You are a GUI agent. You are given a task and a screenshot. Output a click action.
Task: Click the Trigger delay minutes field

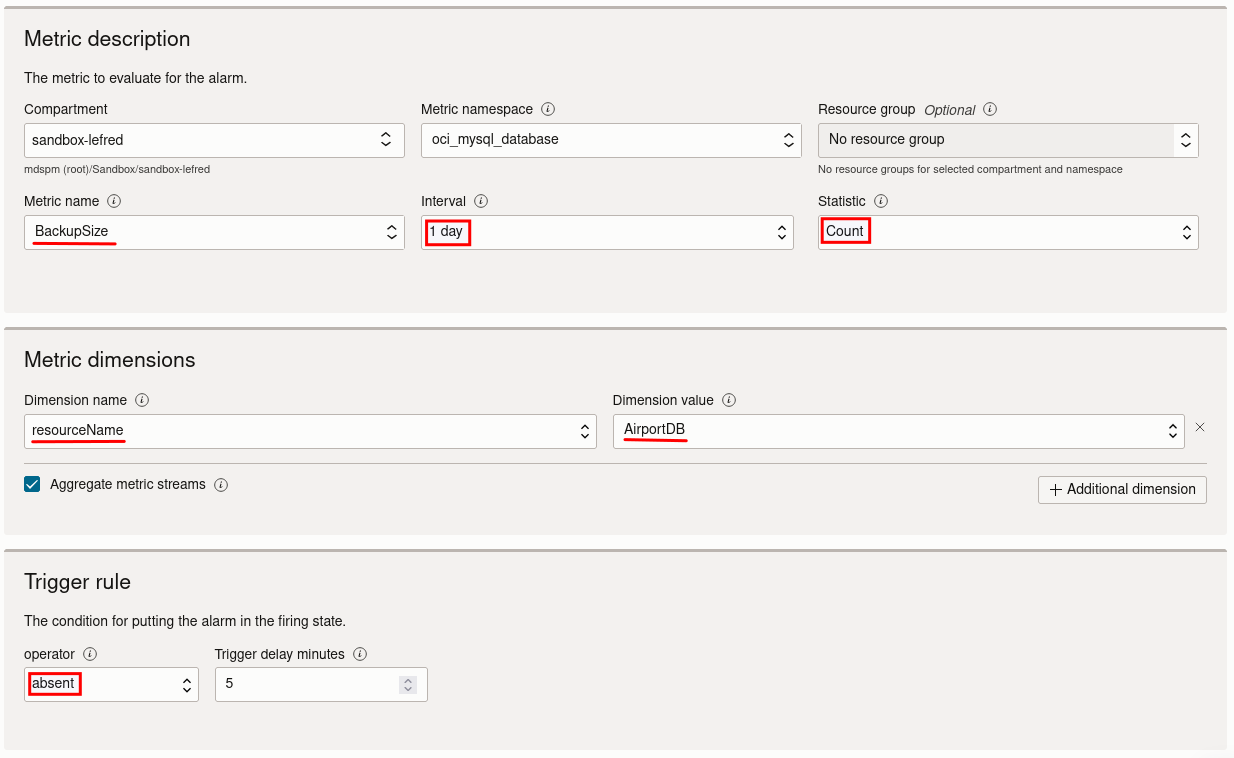click(310, 684)
